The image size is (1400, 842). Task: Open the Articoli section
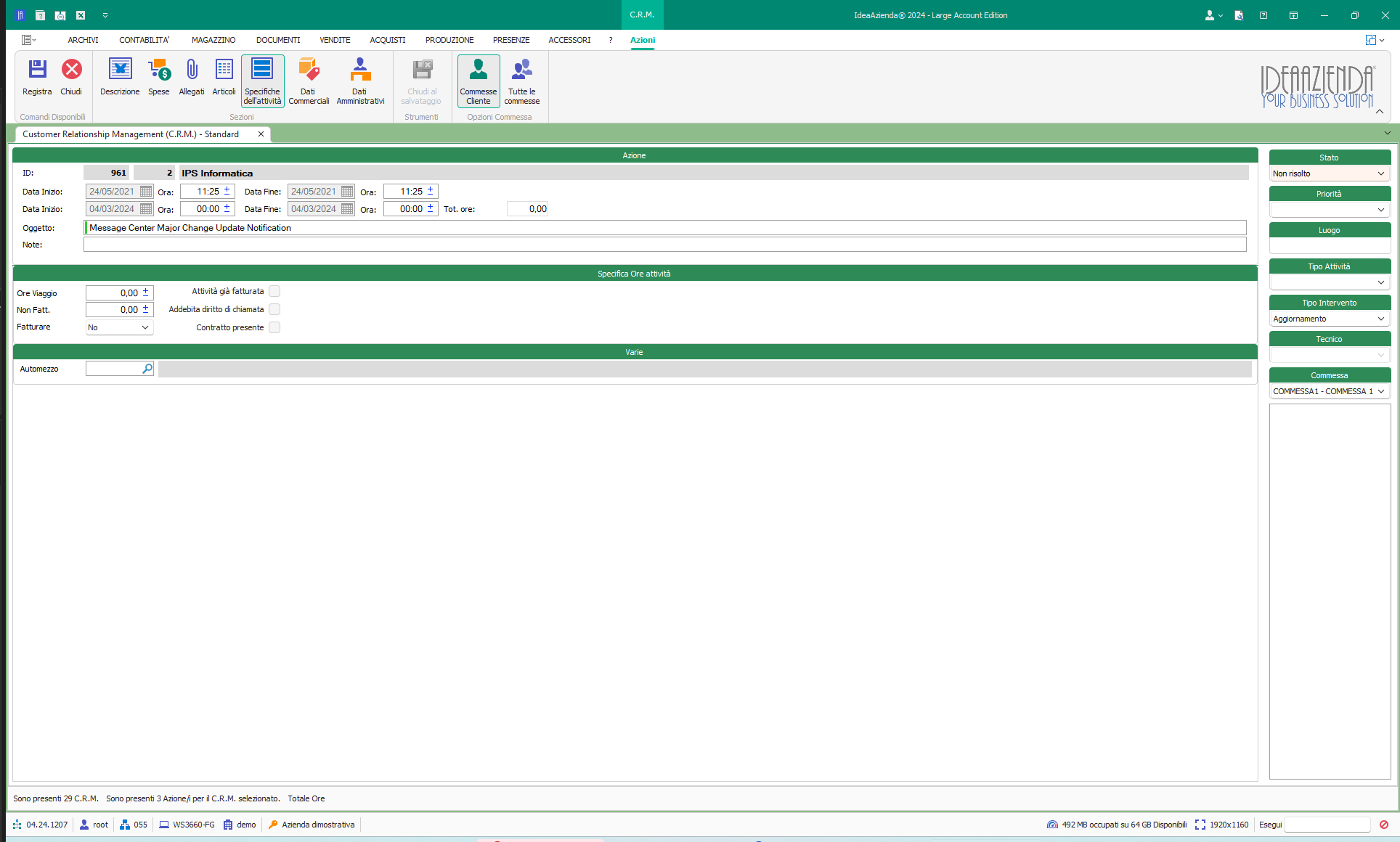pyautogui.click(x=224, y=77)
